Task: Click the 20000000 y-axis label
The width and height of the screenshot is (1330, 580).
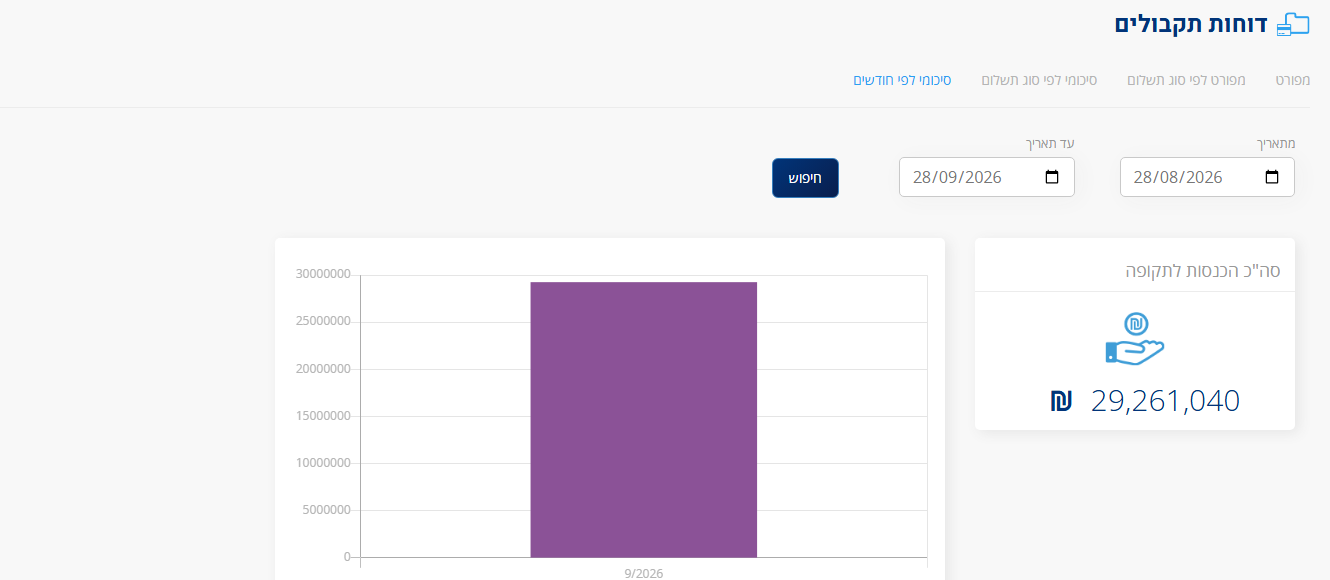Action: (323, 368)
